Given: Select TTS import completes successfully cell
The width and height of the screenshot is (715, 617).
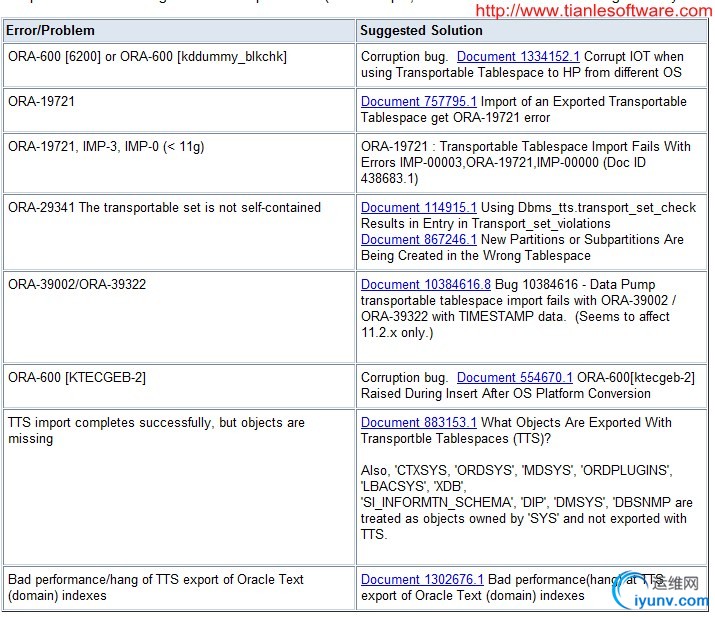Looking at the screenshot, I should [x=179, y=487].
